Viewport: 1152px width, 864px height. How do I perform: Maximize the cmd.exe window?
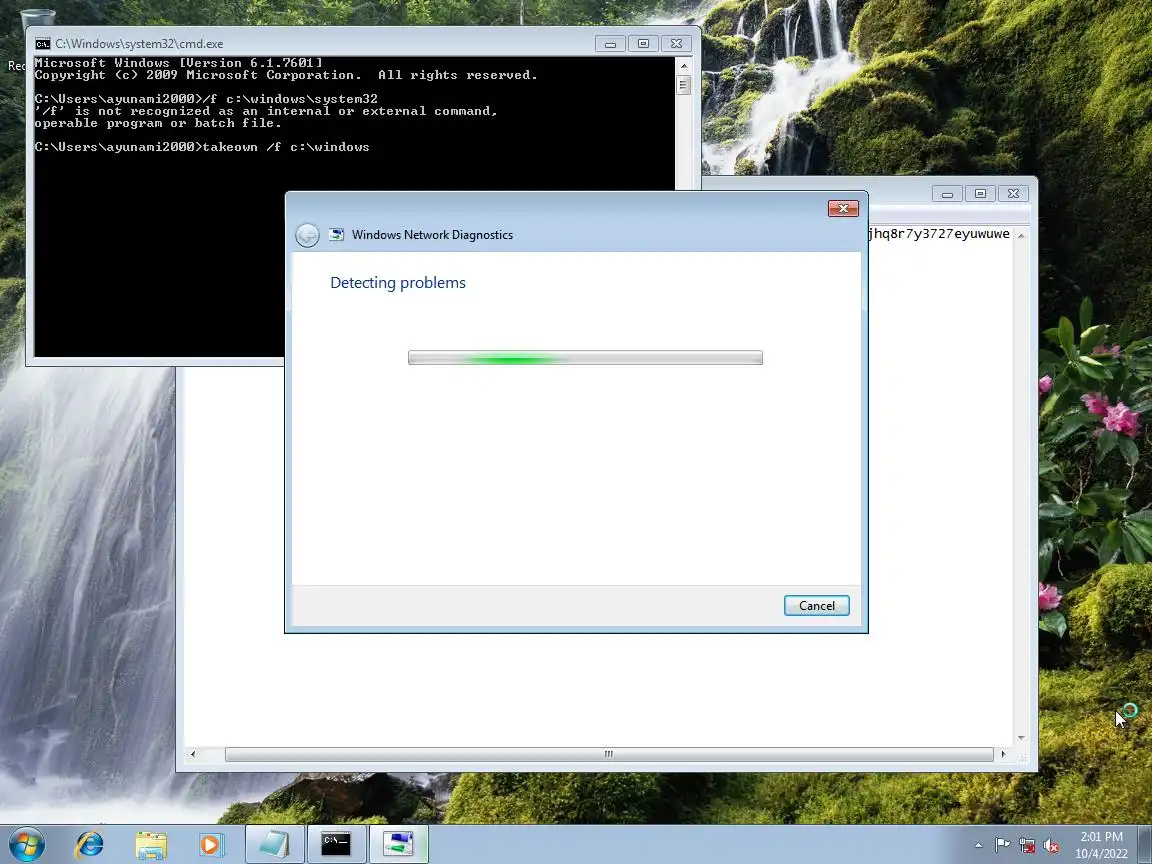643,44
